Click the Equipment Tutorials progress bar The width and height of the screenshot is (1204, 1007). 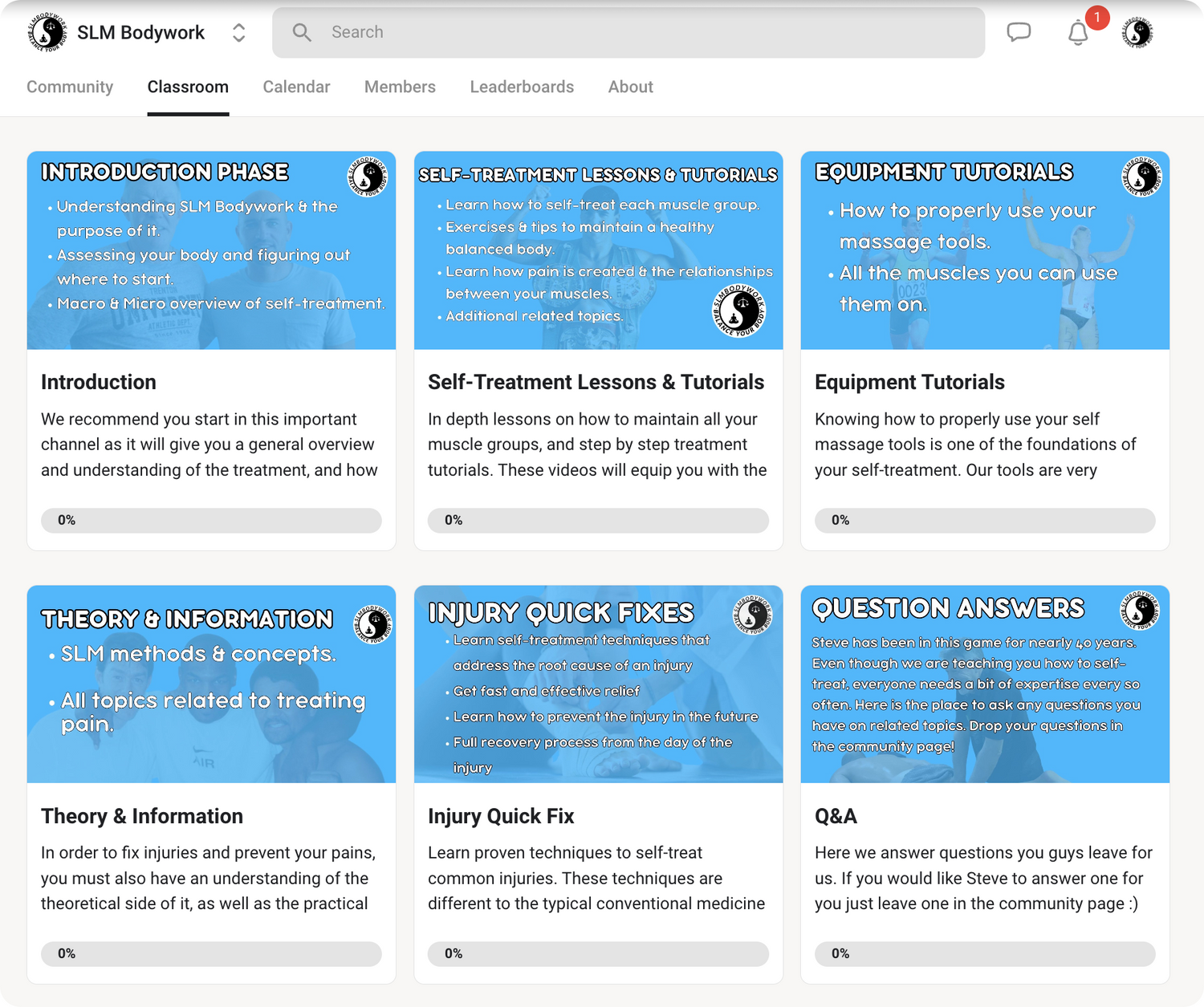pos(985,520)
